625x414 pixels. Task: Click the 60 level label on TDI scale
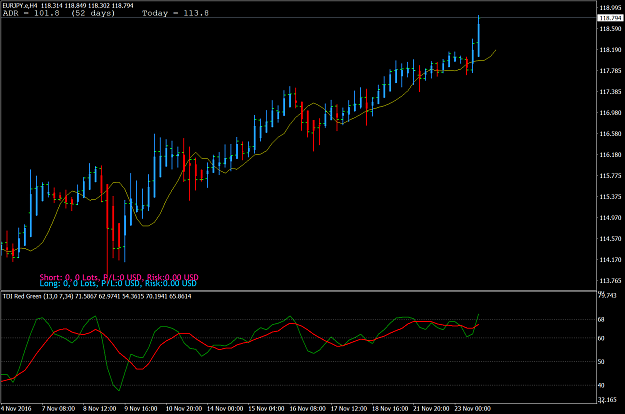point(601,338)
